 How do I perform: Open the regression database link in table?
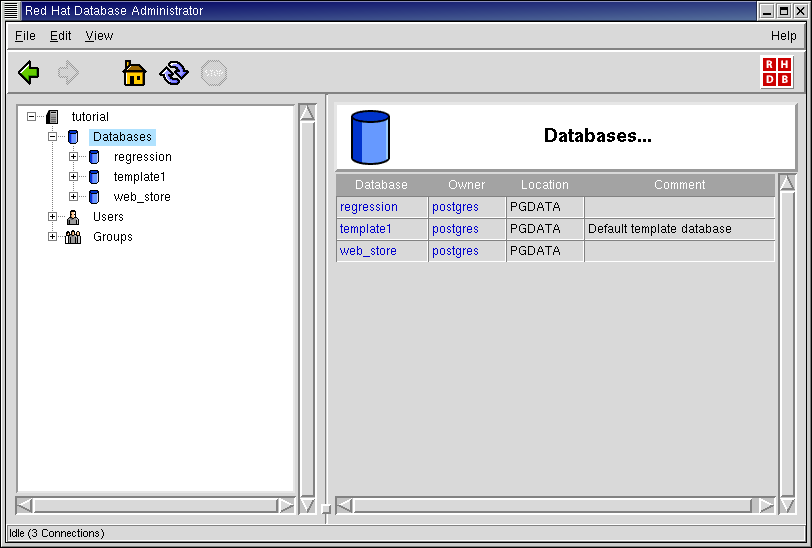point(369,207)
